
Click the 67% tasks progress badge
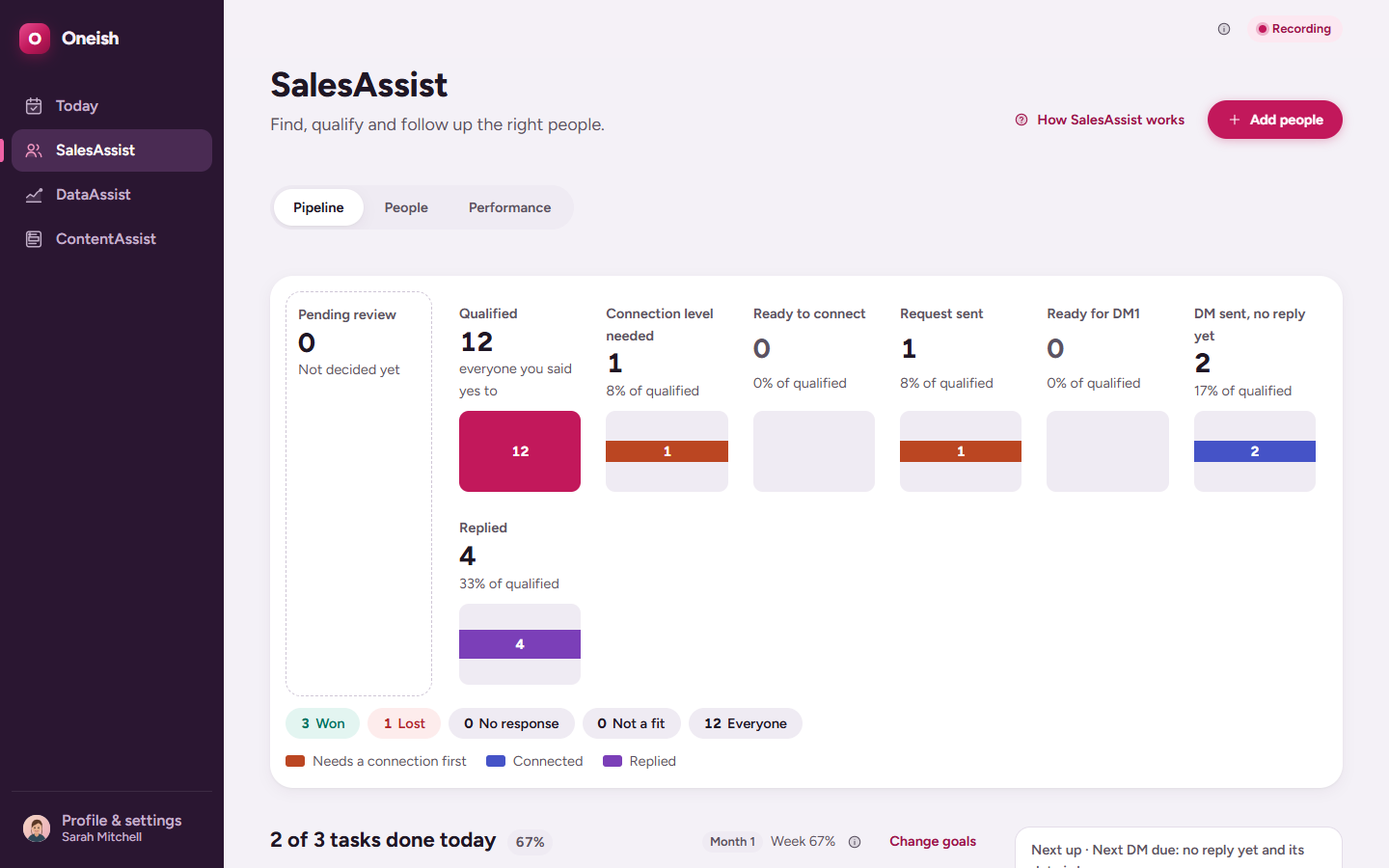tap(531, 842)
